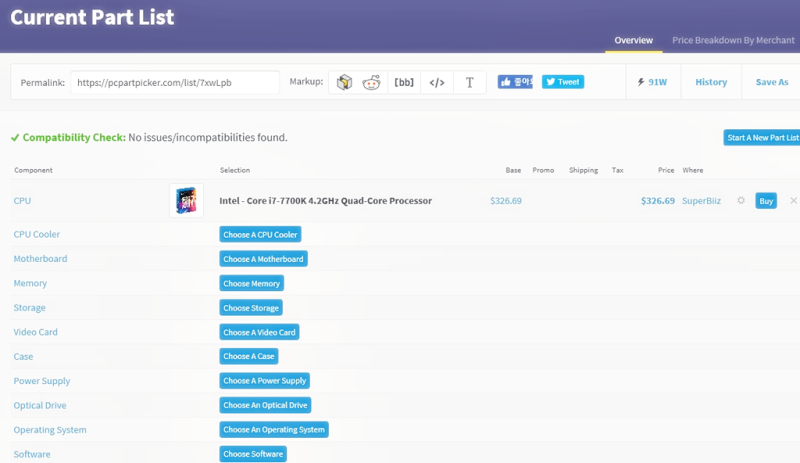Open the Case component link
Viewport: 800px width, 463px height.
(23, 356)
